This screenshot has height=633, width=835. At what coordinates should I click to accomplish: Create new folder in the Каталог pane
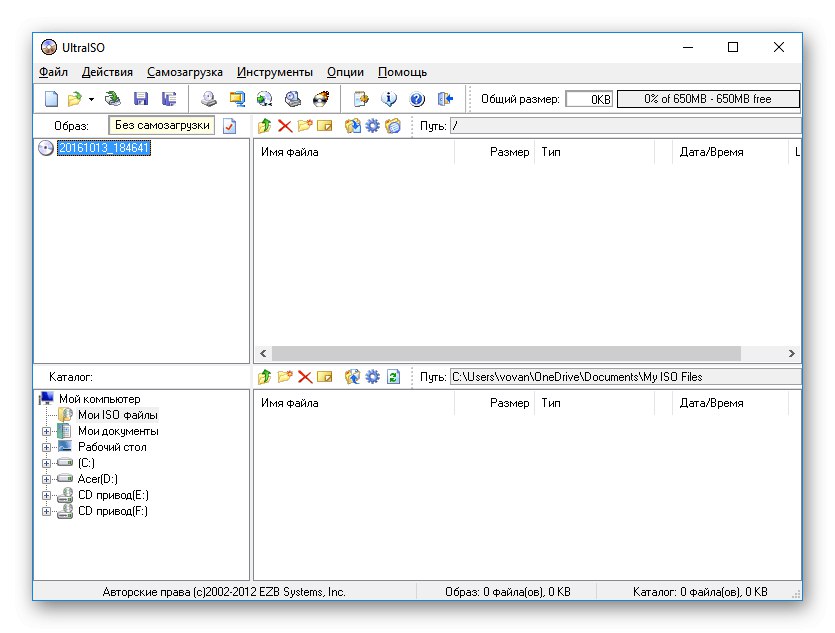pos(285,377)
